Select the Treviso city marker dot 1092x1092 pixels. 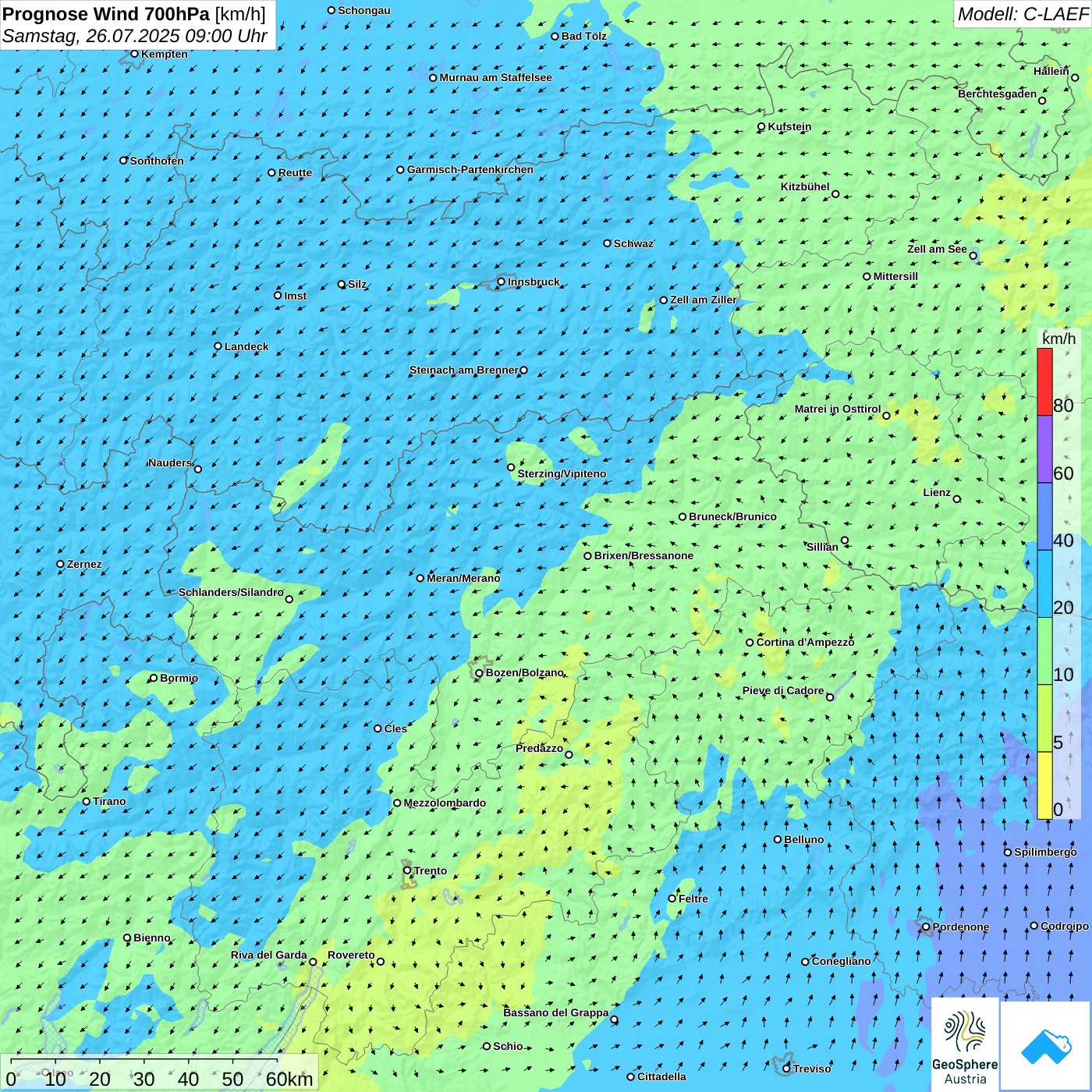pyautogui.click(x=786, y=1069)
